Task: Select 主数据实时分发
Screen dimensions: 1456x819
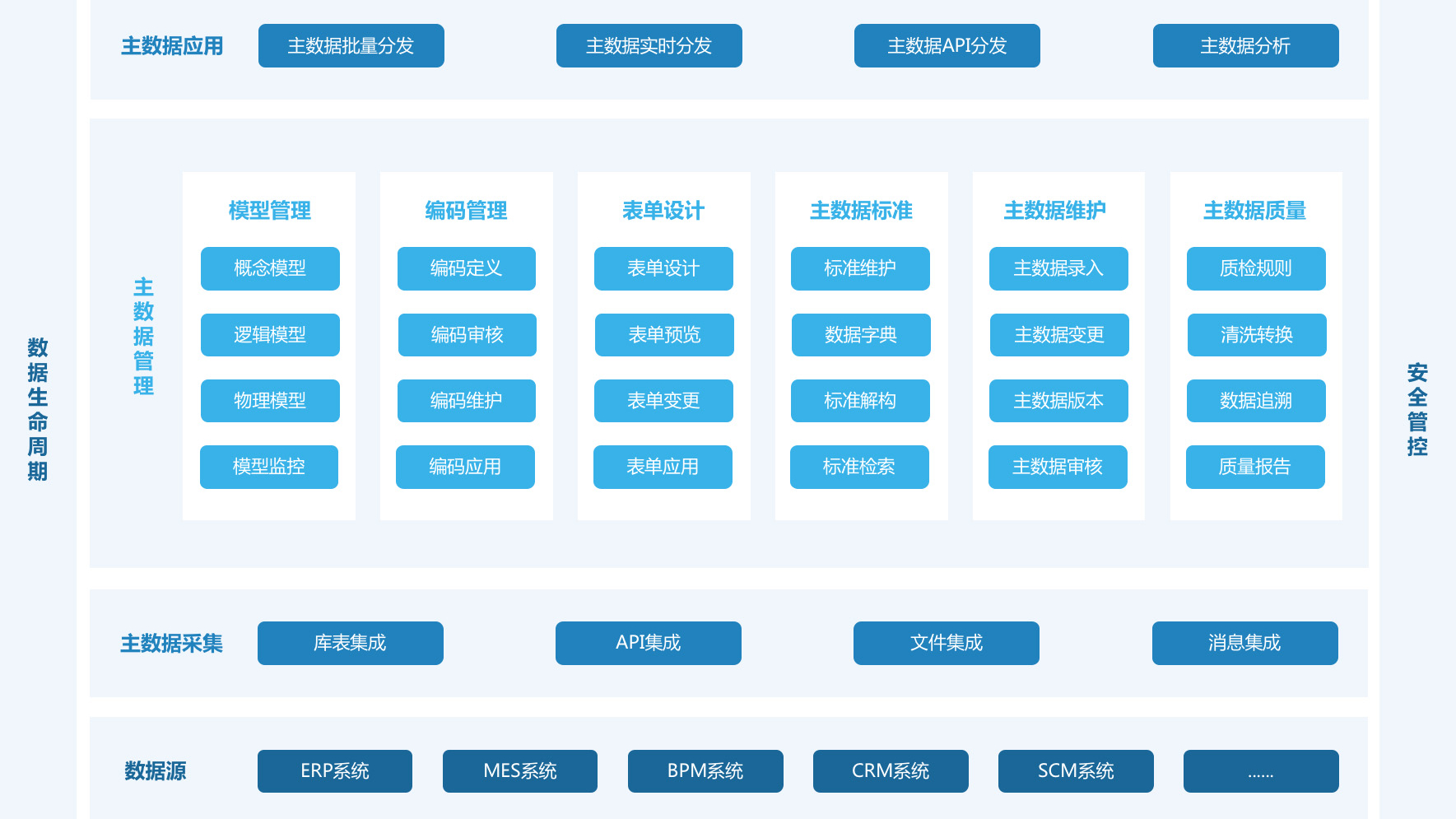Action: (649, 46)
